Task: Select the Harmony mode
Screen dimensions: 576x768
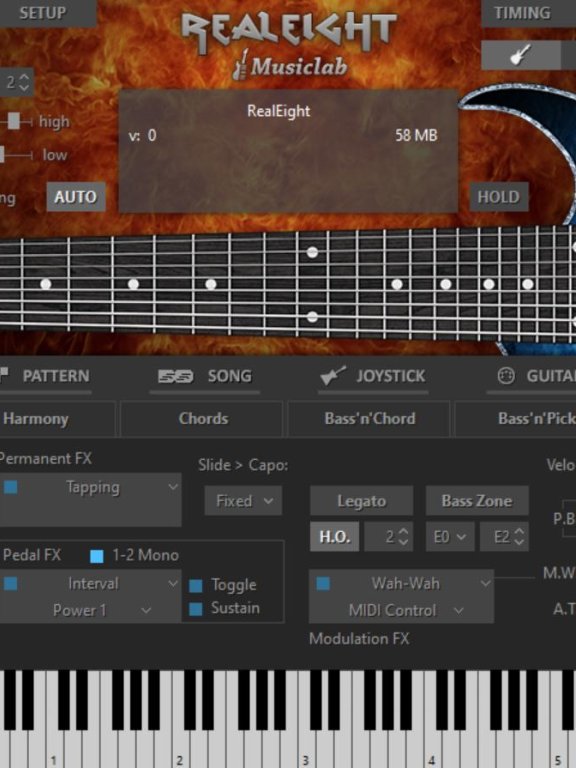Action: [57, 419]
